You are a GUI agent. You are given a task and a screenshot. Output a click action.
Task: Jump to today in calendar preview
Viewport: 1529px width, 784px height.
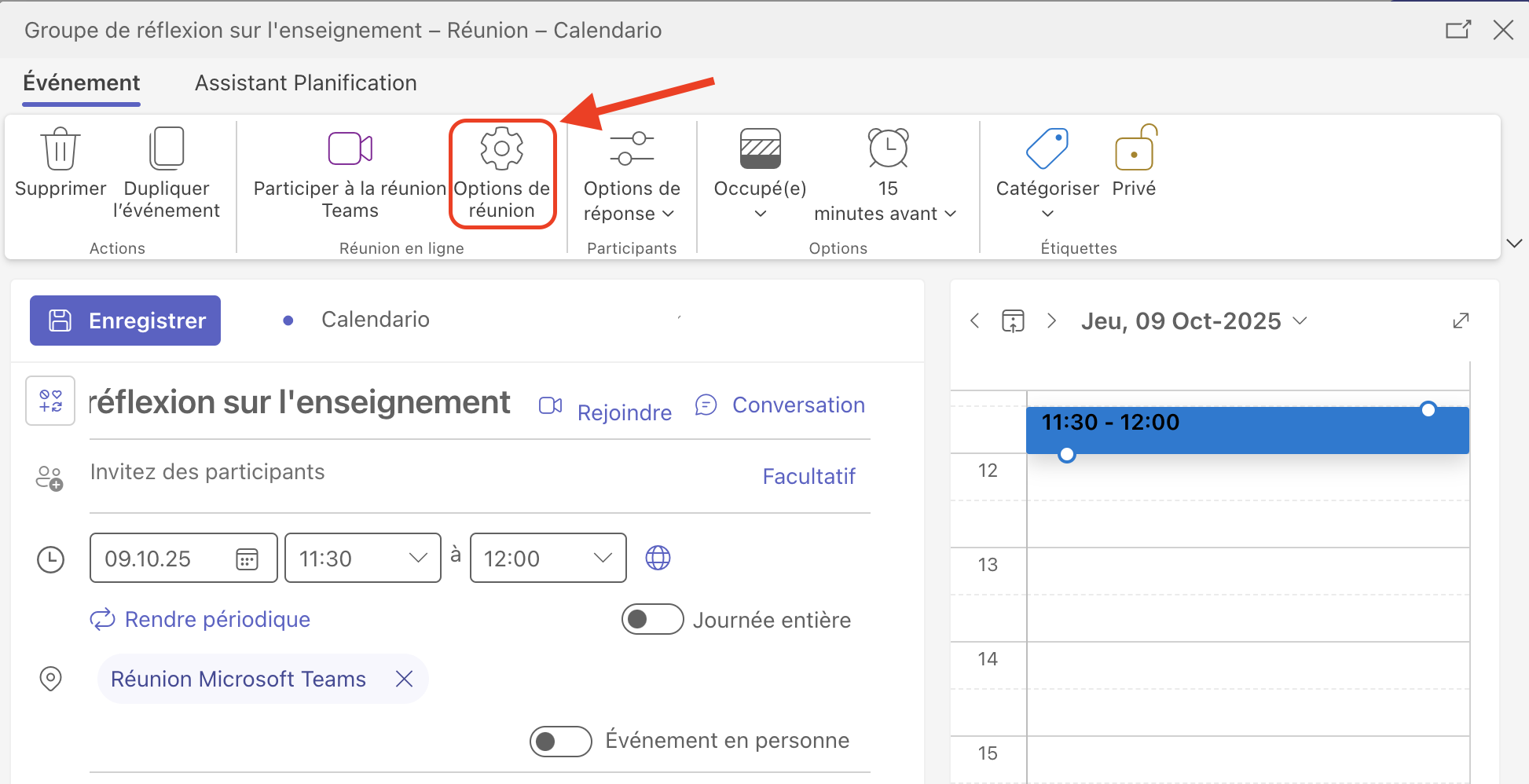click(1013, 321)
